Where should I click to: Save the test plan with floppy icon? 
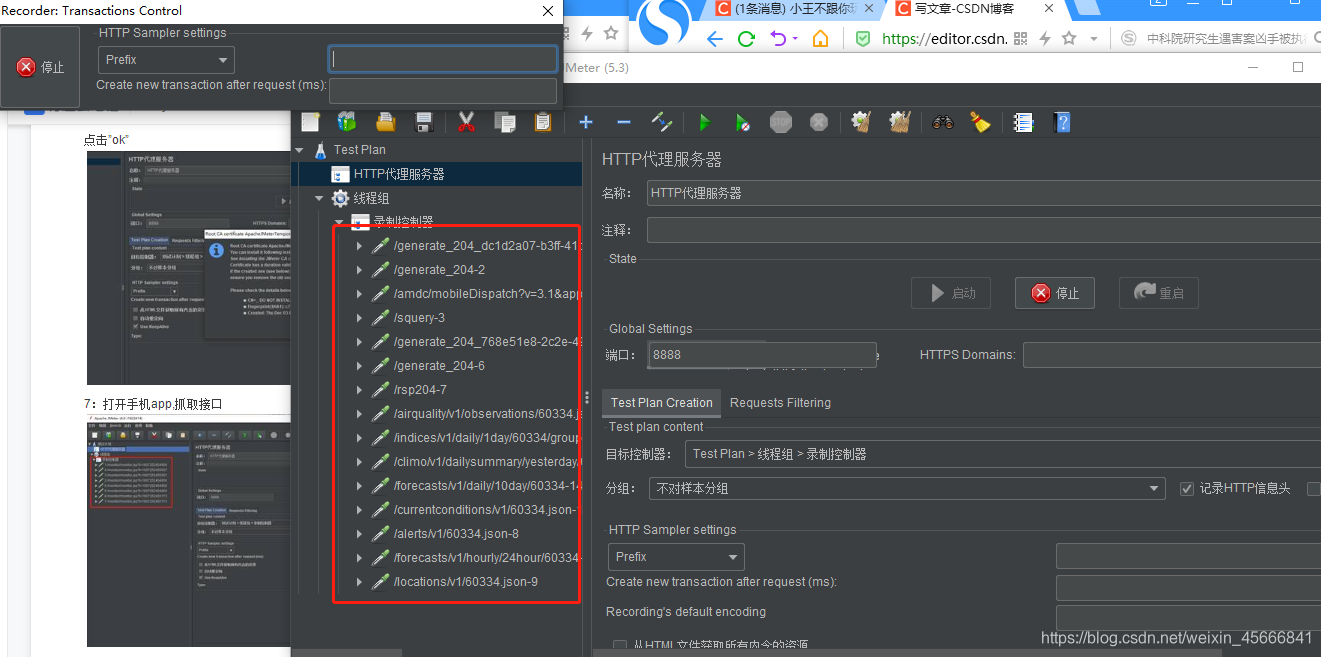423,122
